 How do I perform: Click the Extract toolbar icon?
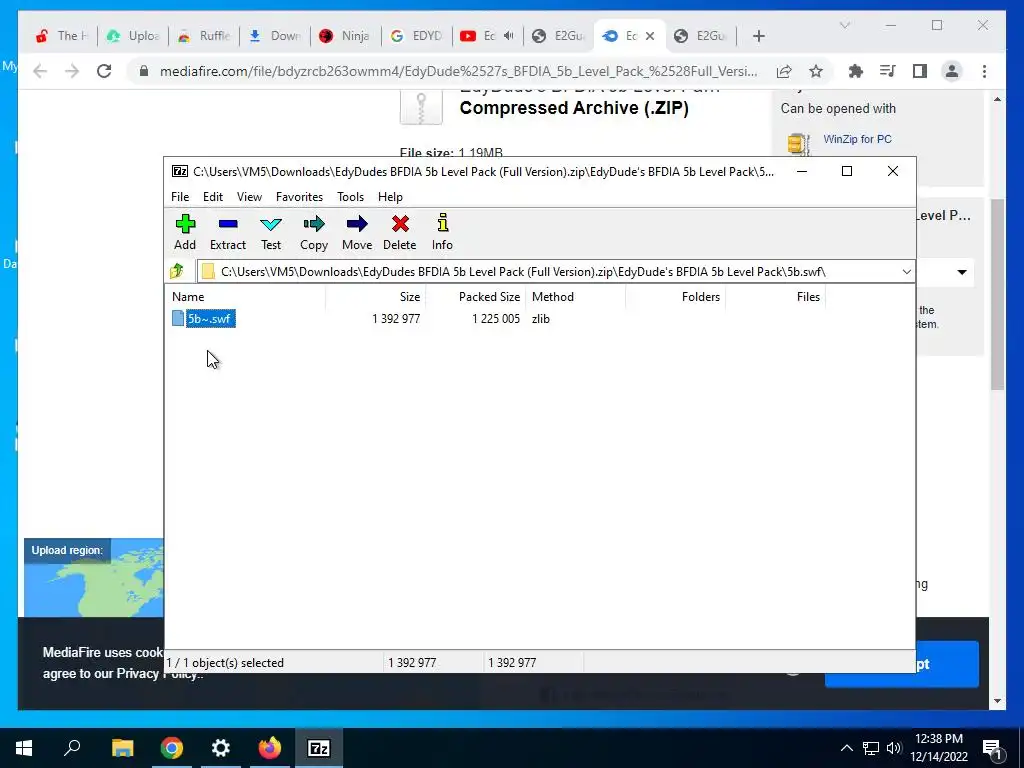point(227,232)
